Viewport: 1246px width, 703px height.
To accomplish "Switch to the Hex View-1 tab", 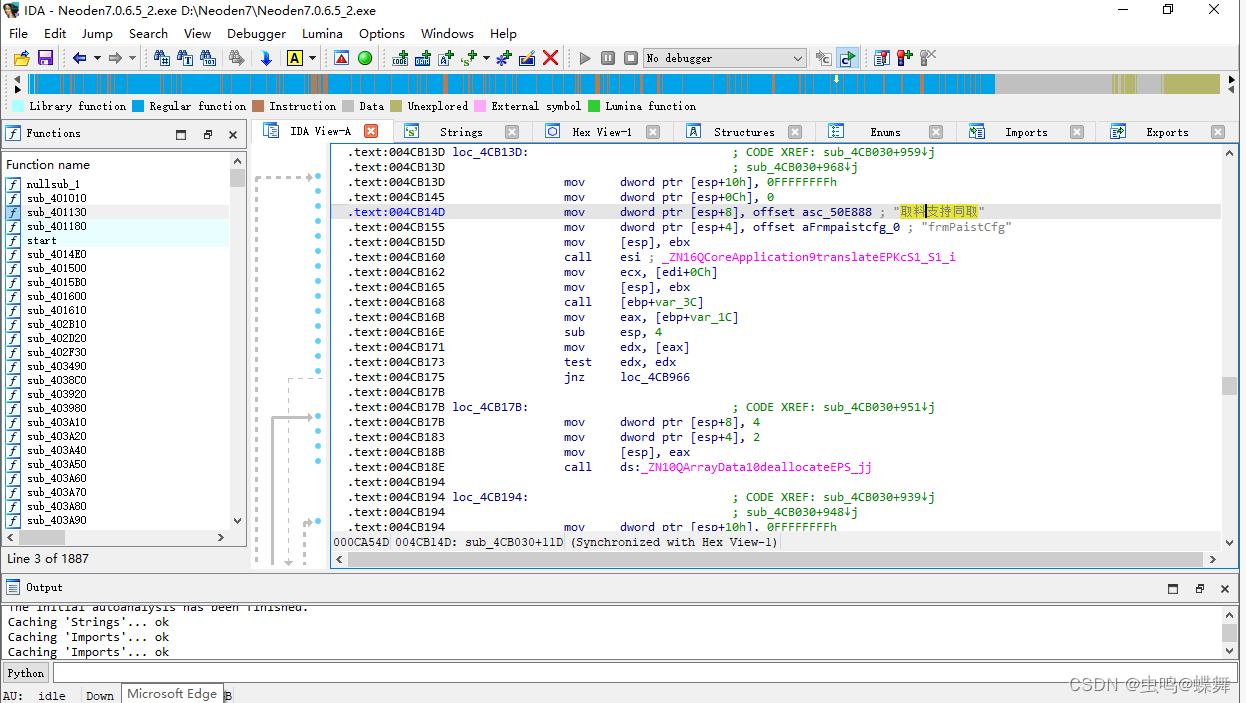I will coord(602,132).
